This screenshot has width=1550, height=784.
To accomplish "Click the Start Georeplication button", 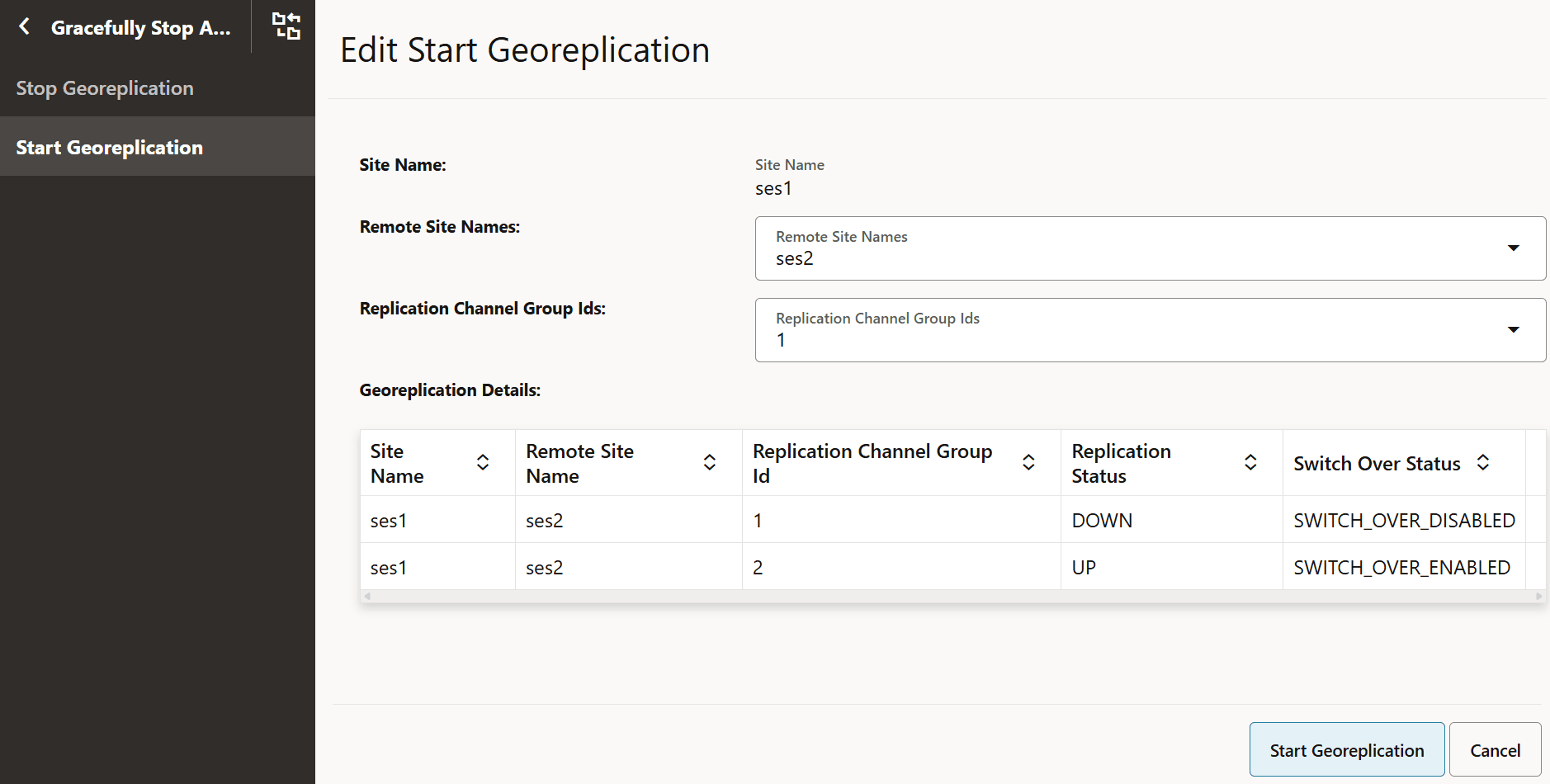I will [1347, 749].
